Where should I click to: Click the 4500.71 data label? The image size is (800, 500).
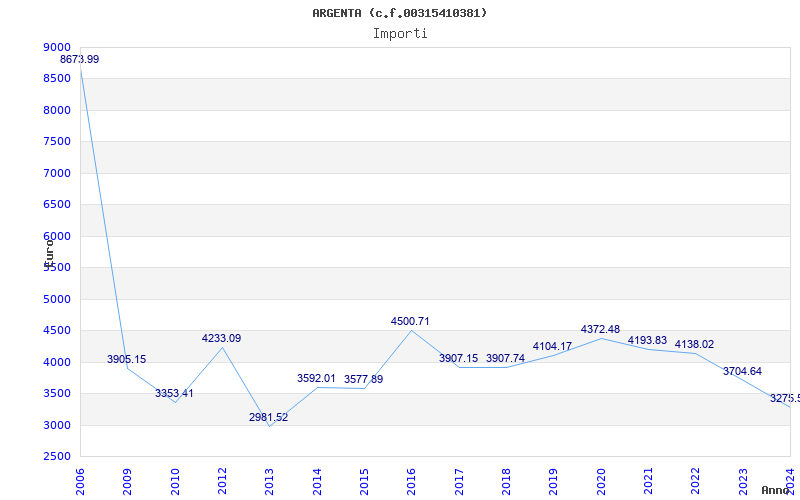click(x=410, y=321)
